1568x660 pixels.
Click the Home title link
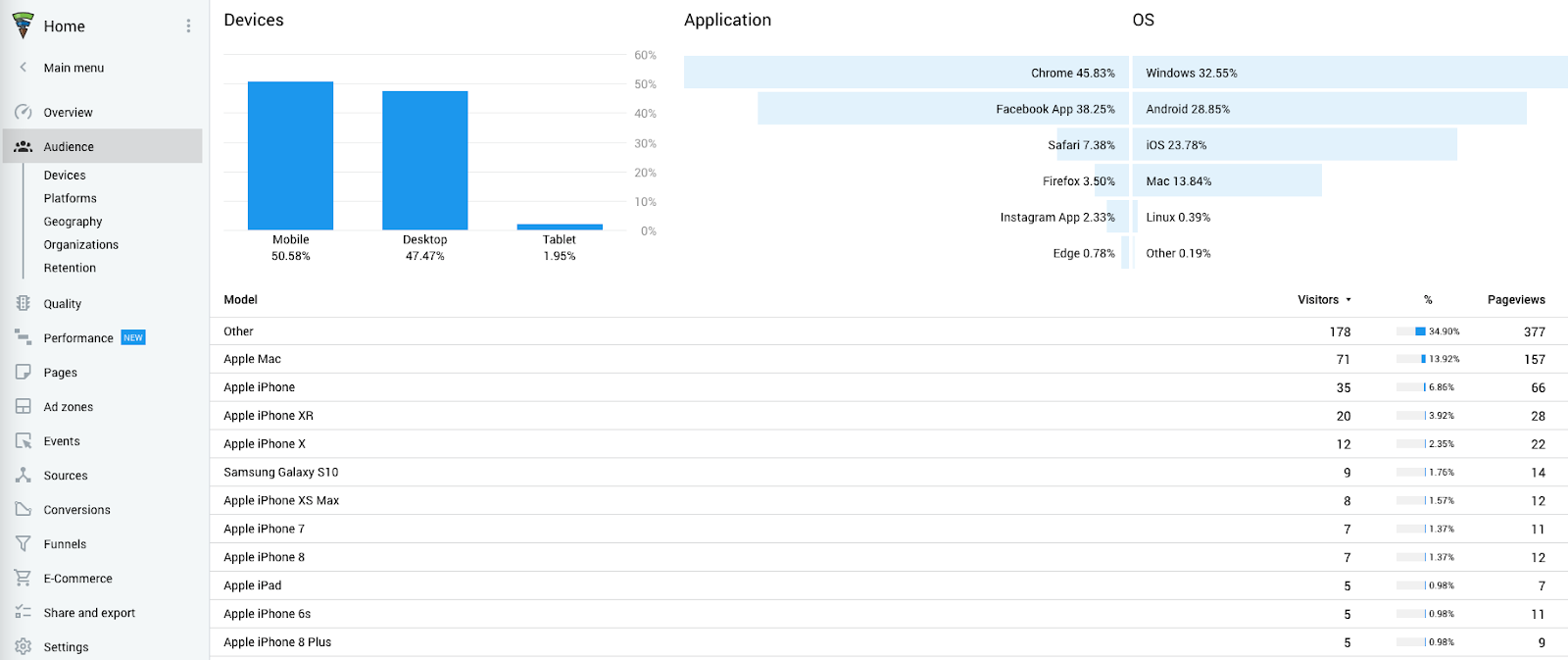coord(65,26)
